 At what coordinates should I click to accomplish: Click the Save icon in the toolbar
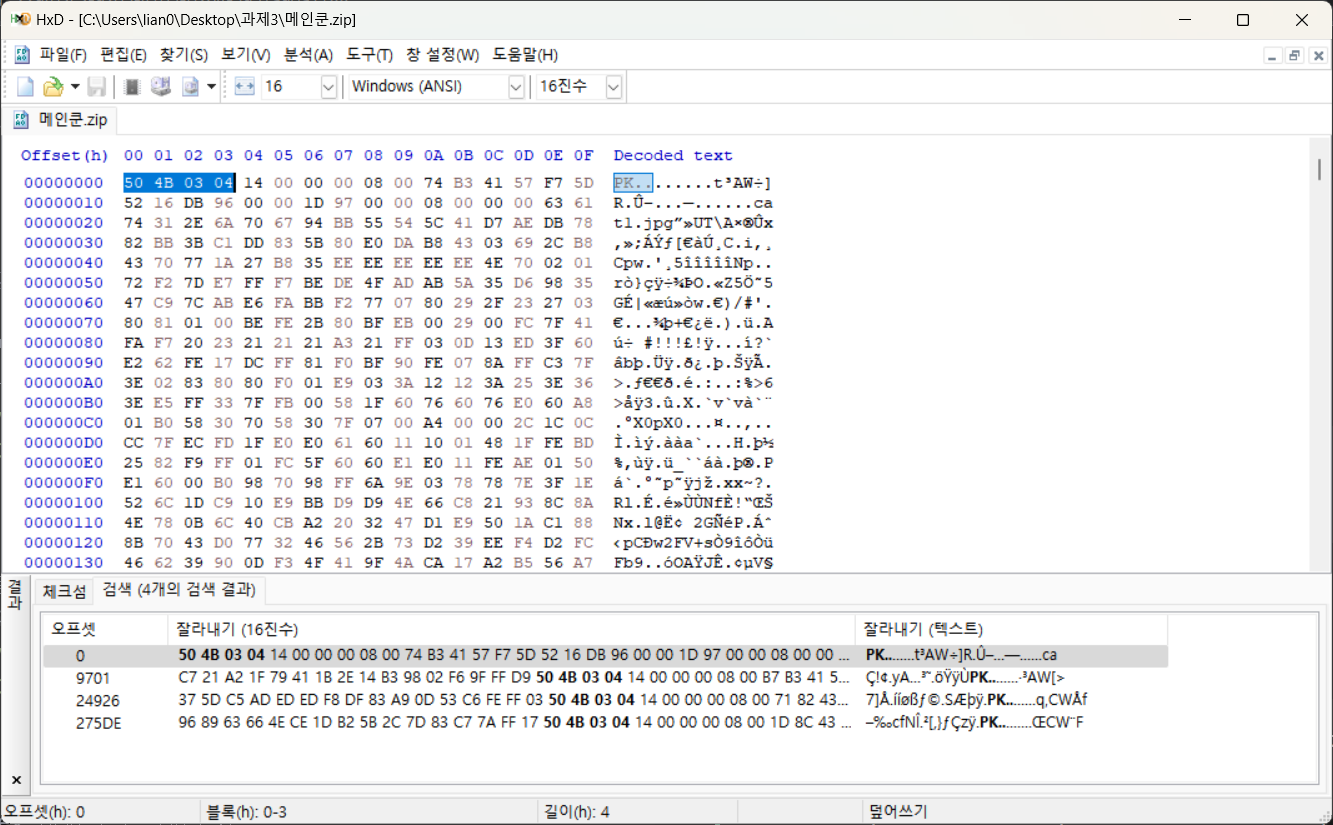(x=96, y=86)
